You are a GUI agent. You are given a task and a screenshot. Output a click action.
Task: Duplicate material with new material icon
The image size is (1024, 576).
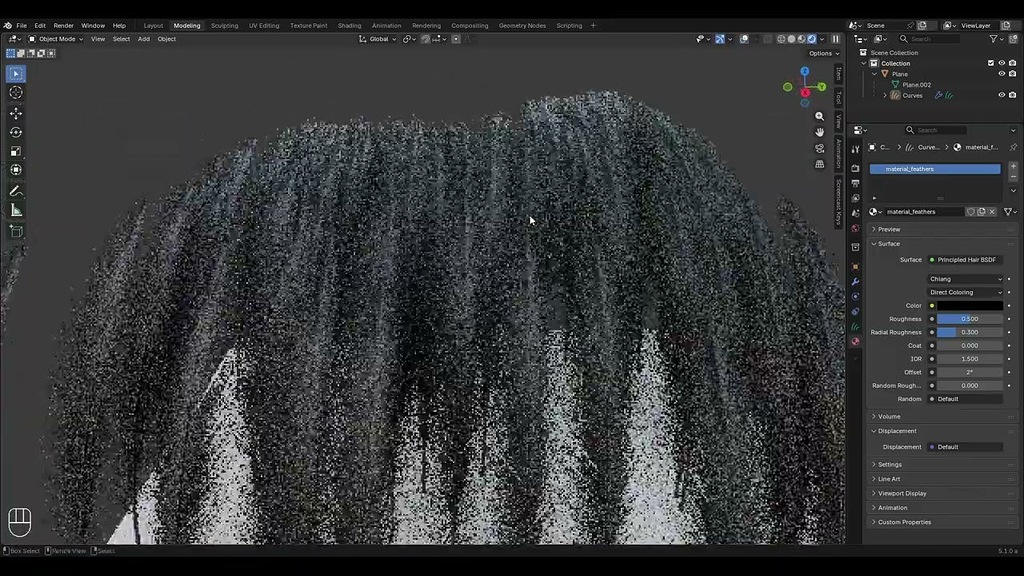(981, 212)
